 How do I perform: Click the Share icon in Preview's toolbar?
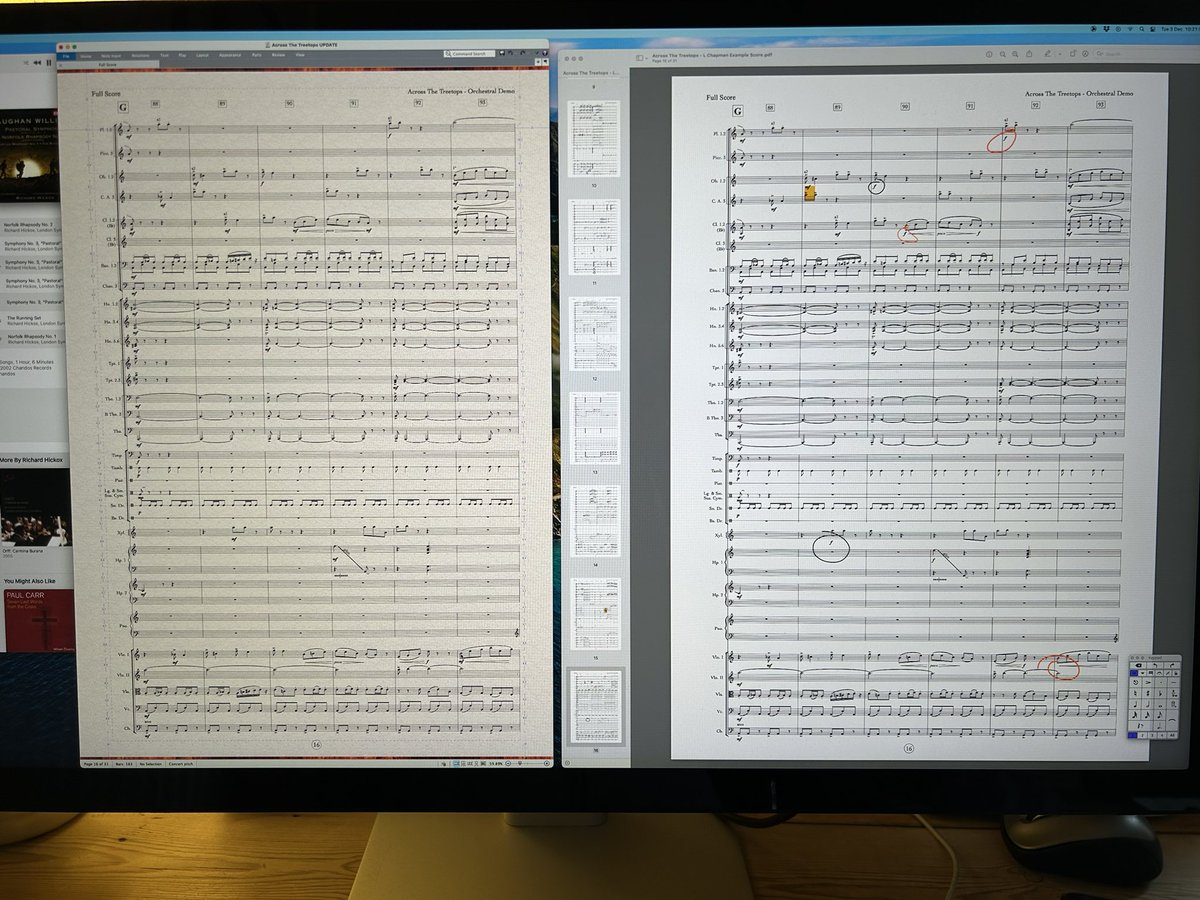coord(1029,54)
